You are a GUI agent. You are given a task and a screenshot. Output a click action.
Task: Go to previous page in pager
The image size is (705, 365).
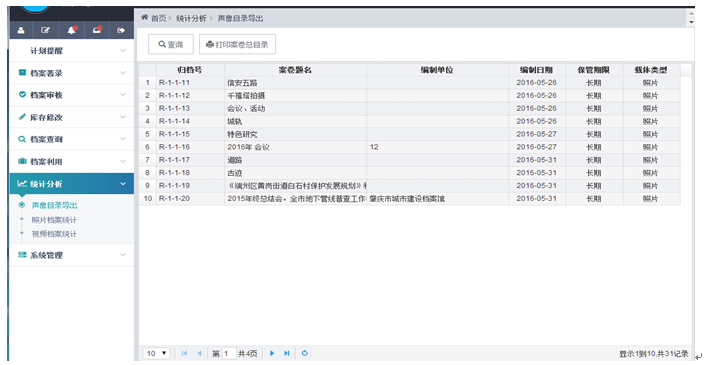(x=199, y=353)
